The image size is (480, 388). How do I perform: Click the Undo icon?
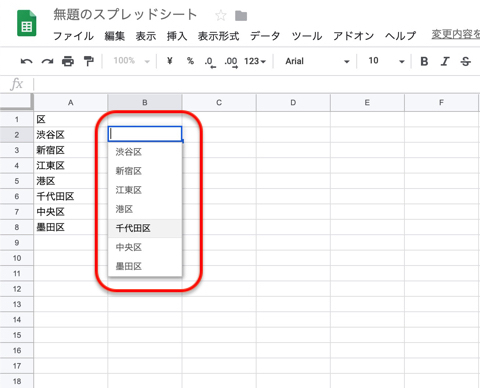point(26,61)
